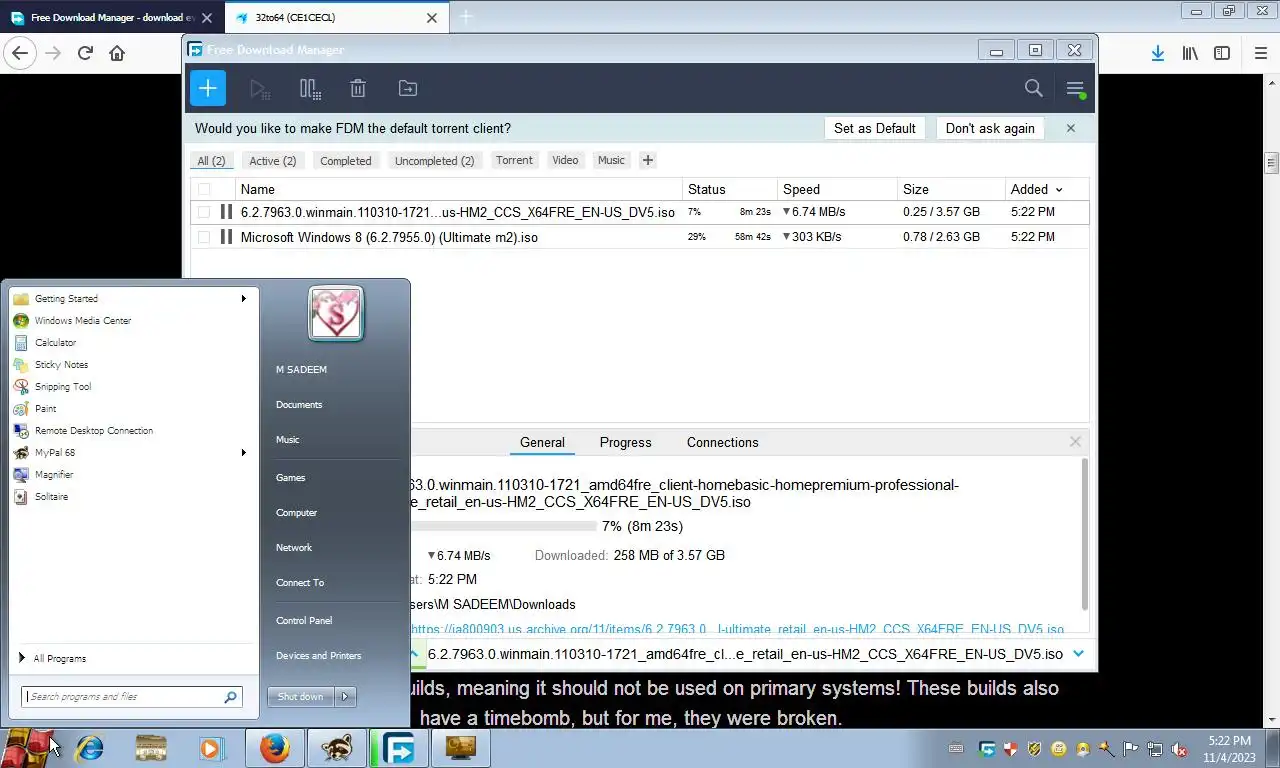
Task: Launch Calculator from Start menu
Action: 130,342
